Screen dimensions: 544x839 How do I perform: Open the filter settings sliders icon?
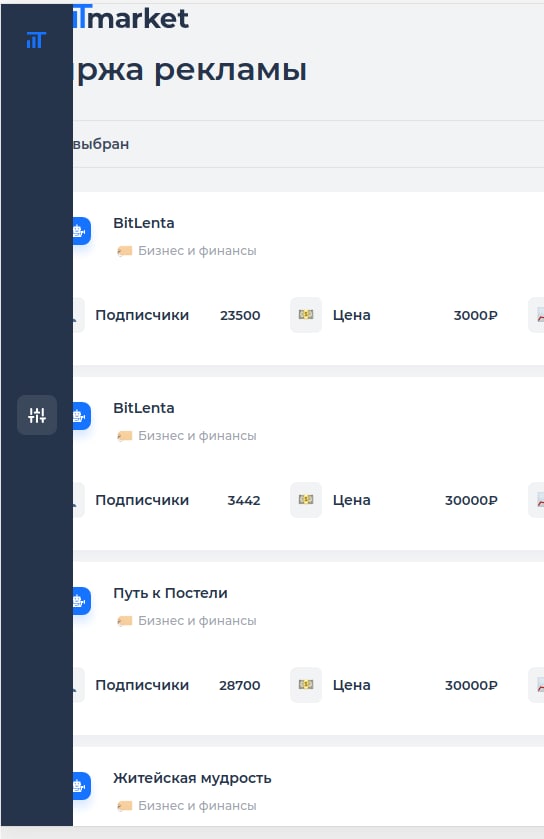pyautogui.click(x=37, y=415)
